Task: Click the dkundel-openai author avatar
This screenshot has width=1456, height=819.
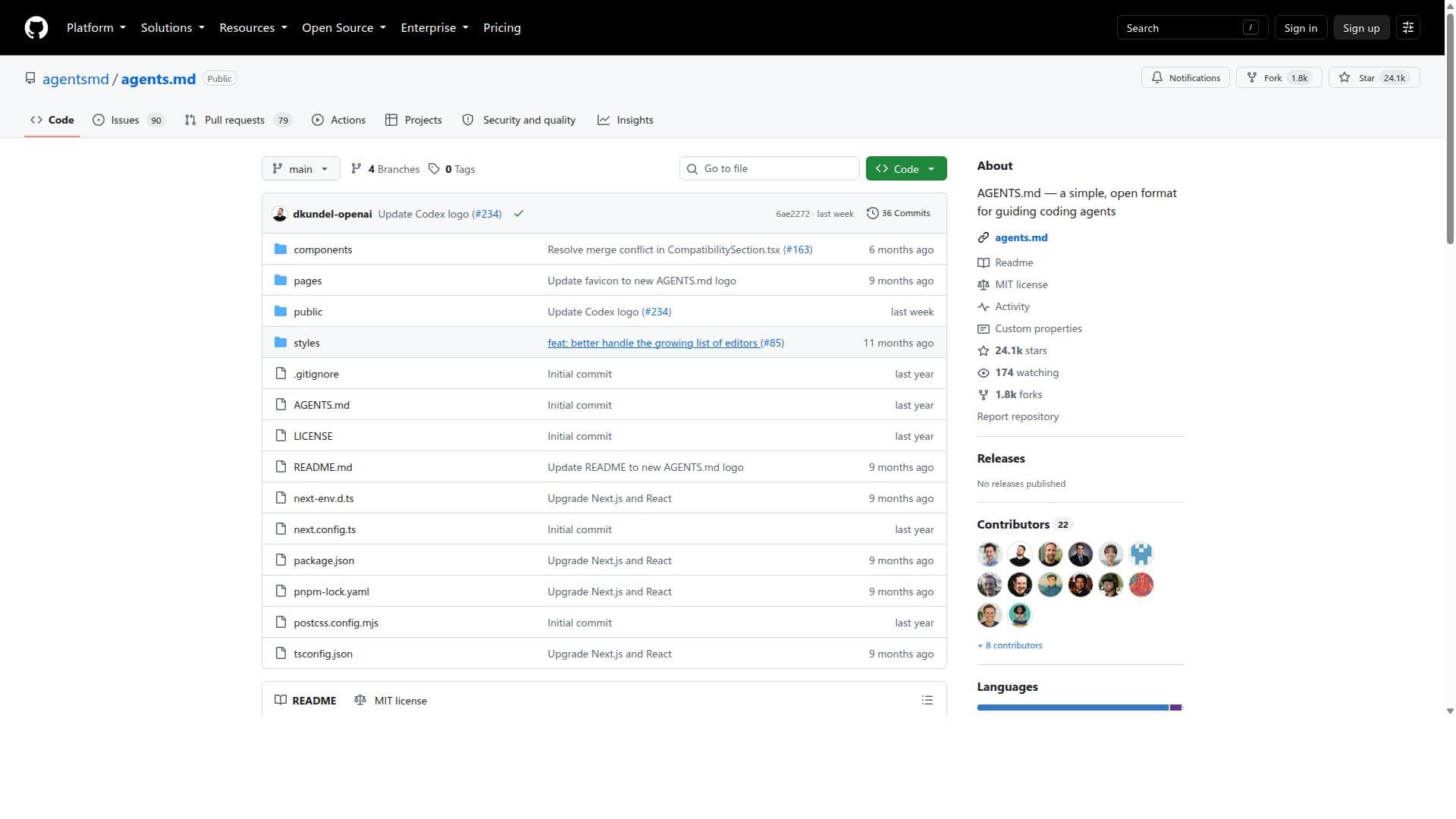Action: (x=280, y=214)
